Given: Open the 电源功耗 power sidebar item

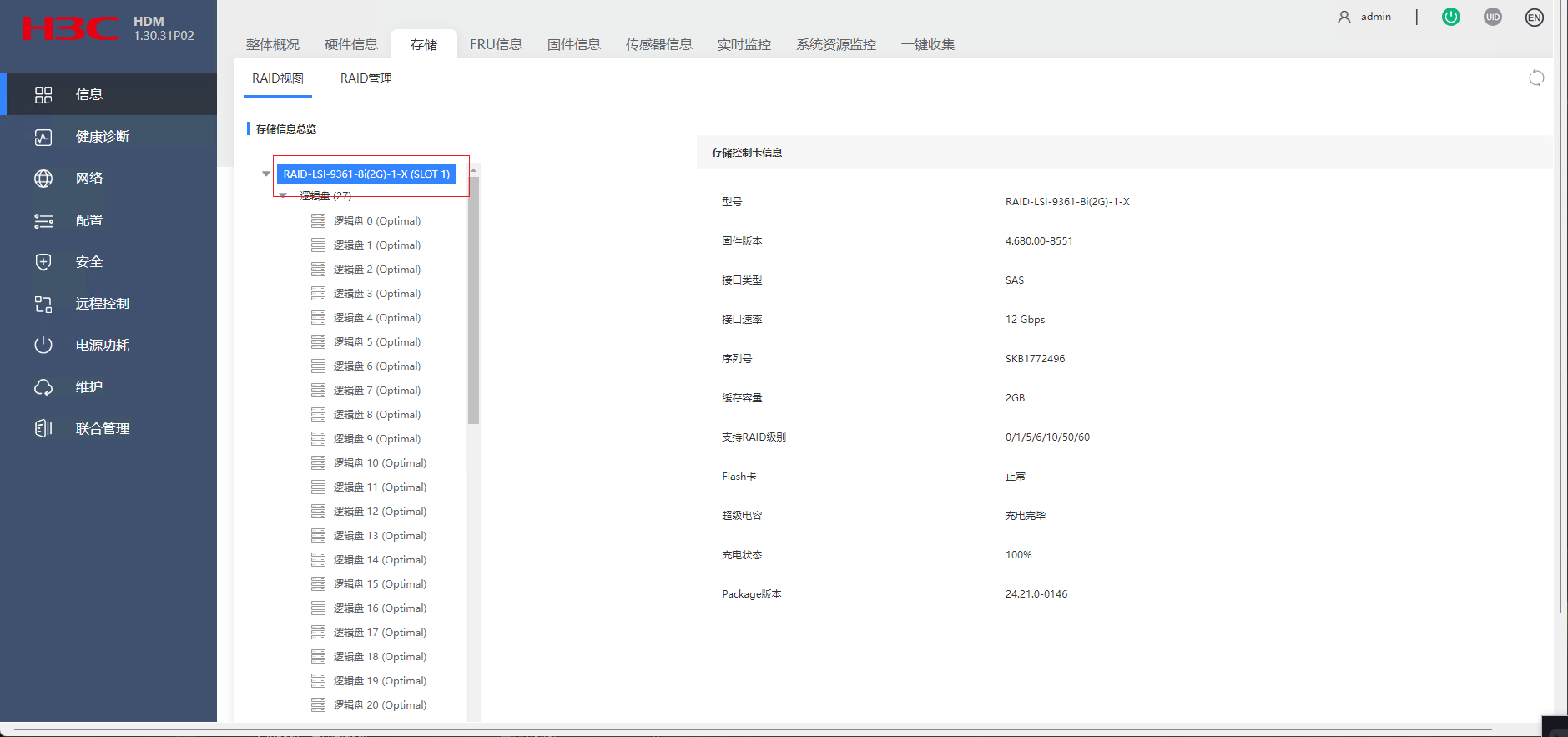Looking at the screenshot, I should (102, 346).
